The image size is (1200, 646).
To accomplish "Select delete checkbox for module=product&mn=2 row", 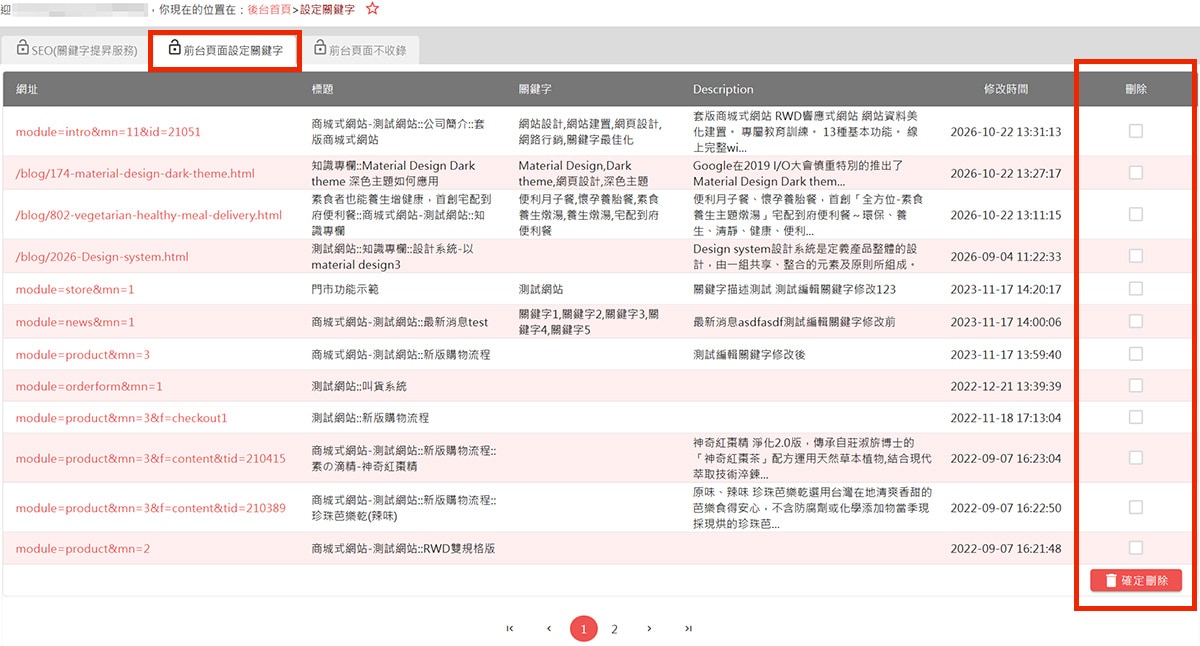I will pos(1135,548).
